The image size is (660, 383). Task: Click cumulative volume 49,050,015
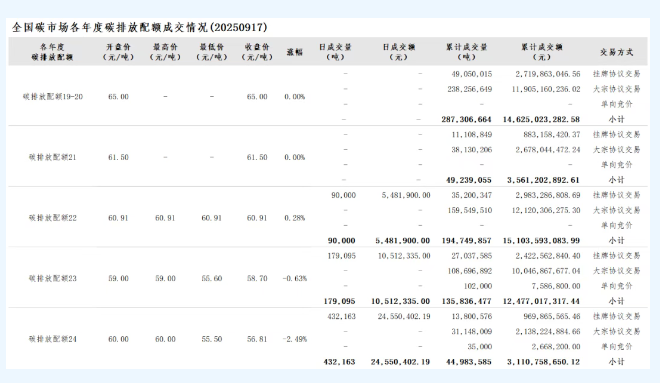[471, 74]
